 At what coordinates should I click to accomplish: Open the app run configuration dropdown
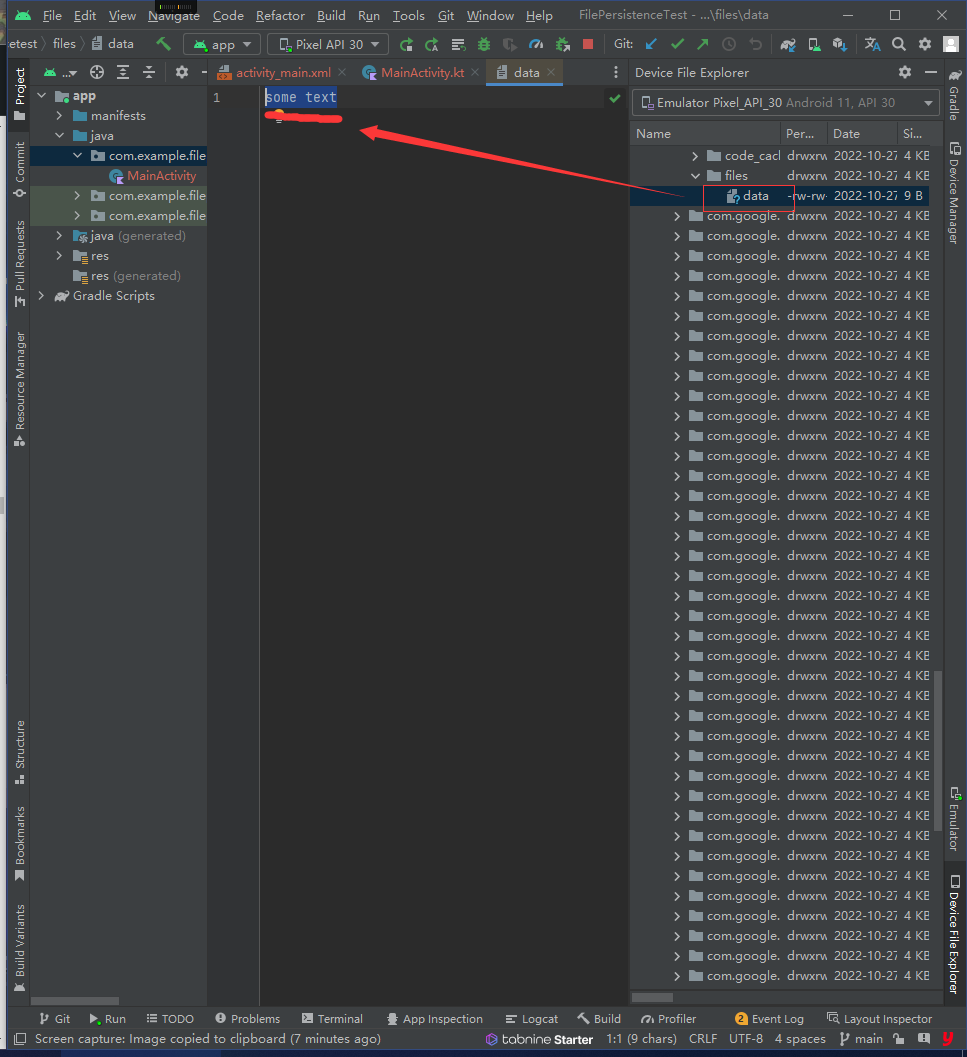point(222,44)
